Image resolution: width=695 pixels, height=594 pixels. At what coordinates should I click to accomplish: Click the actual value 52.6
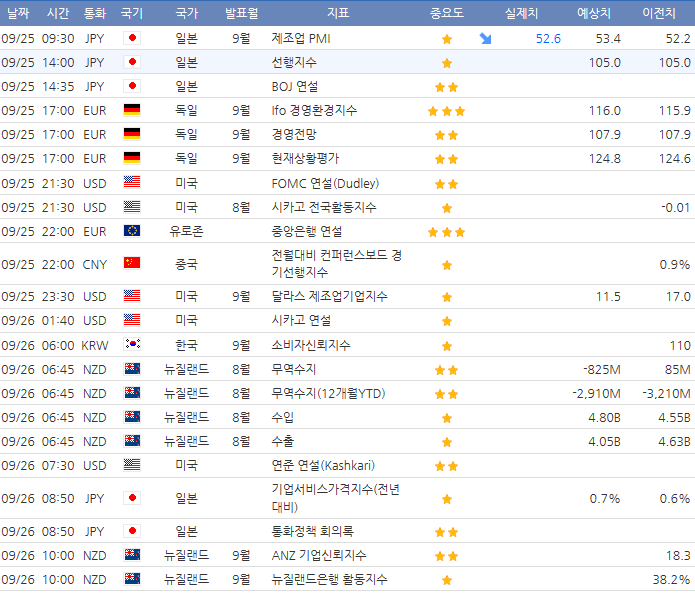548,39
